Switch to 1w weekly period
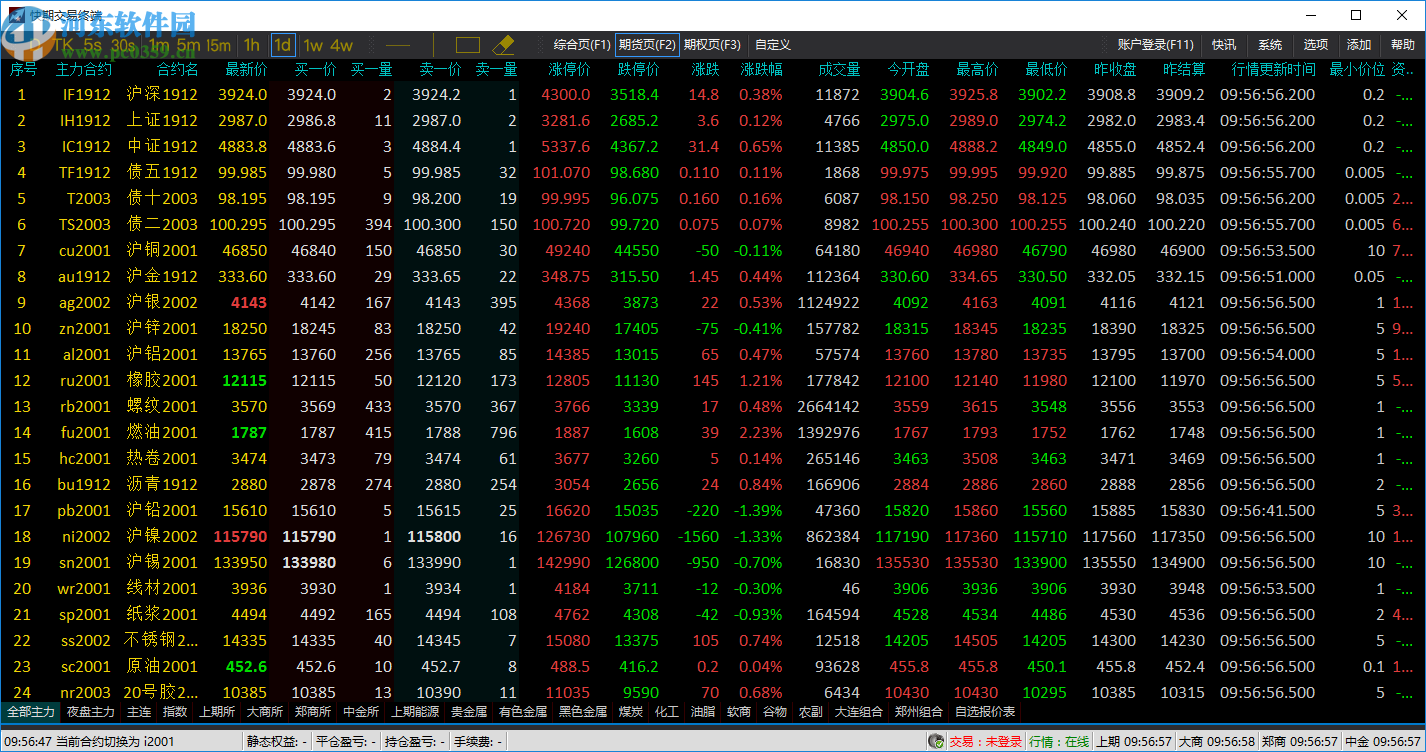Screen dimensions: 1426x752 click(x=313, y=45)
